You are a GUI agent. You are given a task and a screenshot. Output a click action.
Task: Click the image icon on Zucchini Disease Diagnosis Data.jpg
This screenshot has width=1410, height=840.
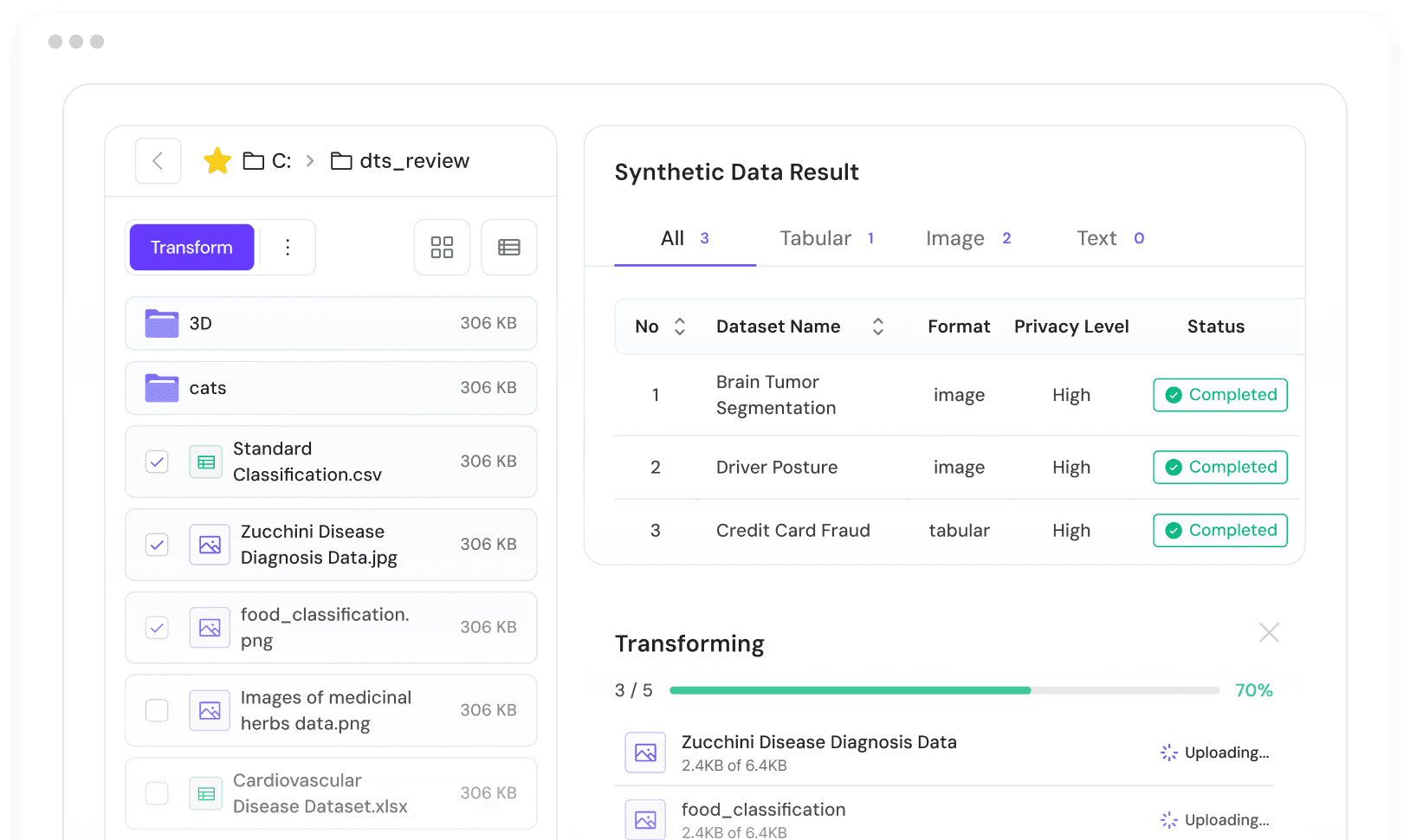210,545
